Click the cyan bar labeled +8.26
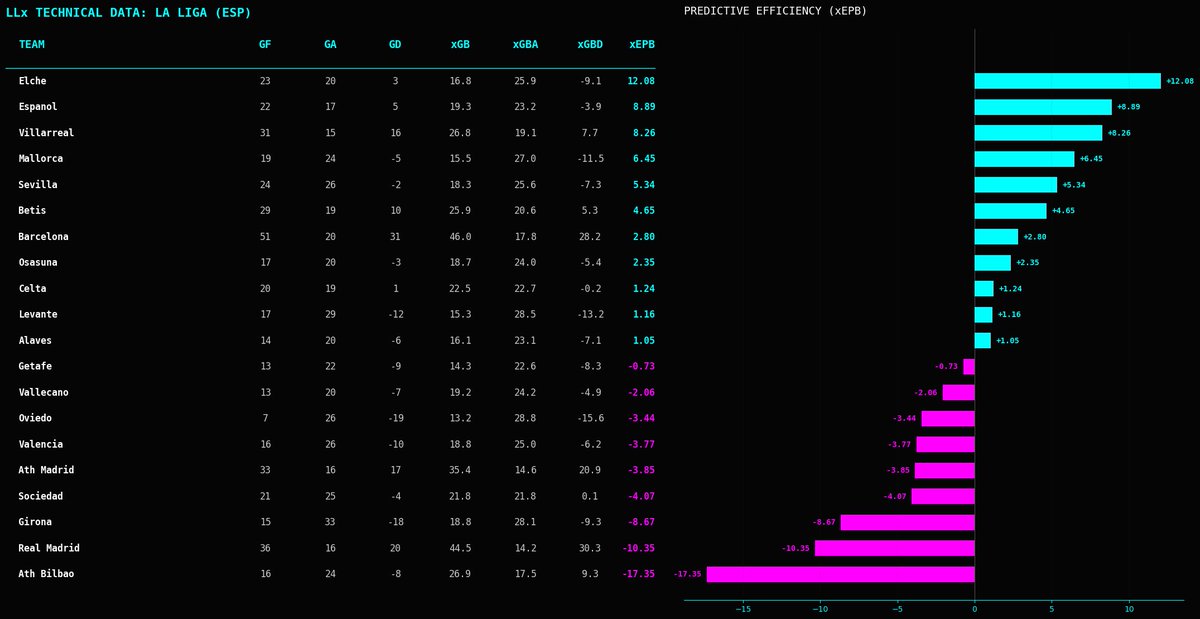The image size is (1200, 619). pos(1039,133)
